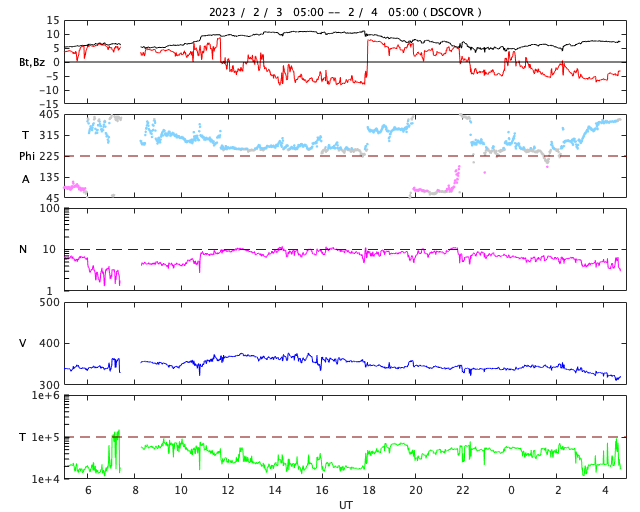Click the 2 hour label on the UT axis
This screenshot has height=512, width=640.
[558, 490]
